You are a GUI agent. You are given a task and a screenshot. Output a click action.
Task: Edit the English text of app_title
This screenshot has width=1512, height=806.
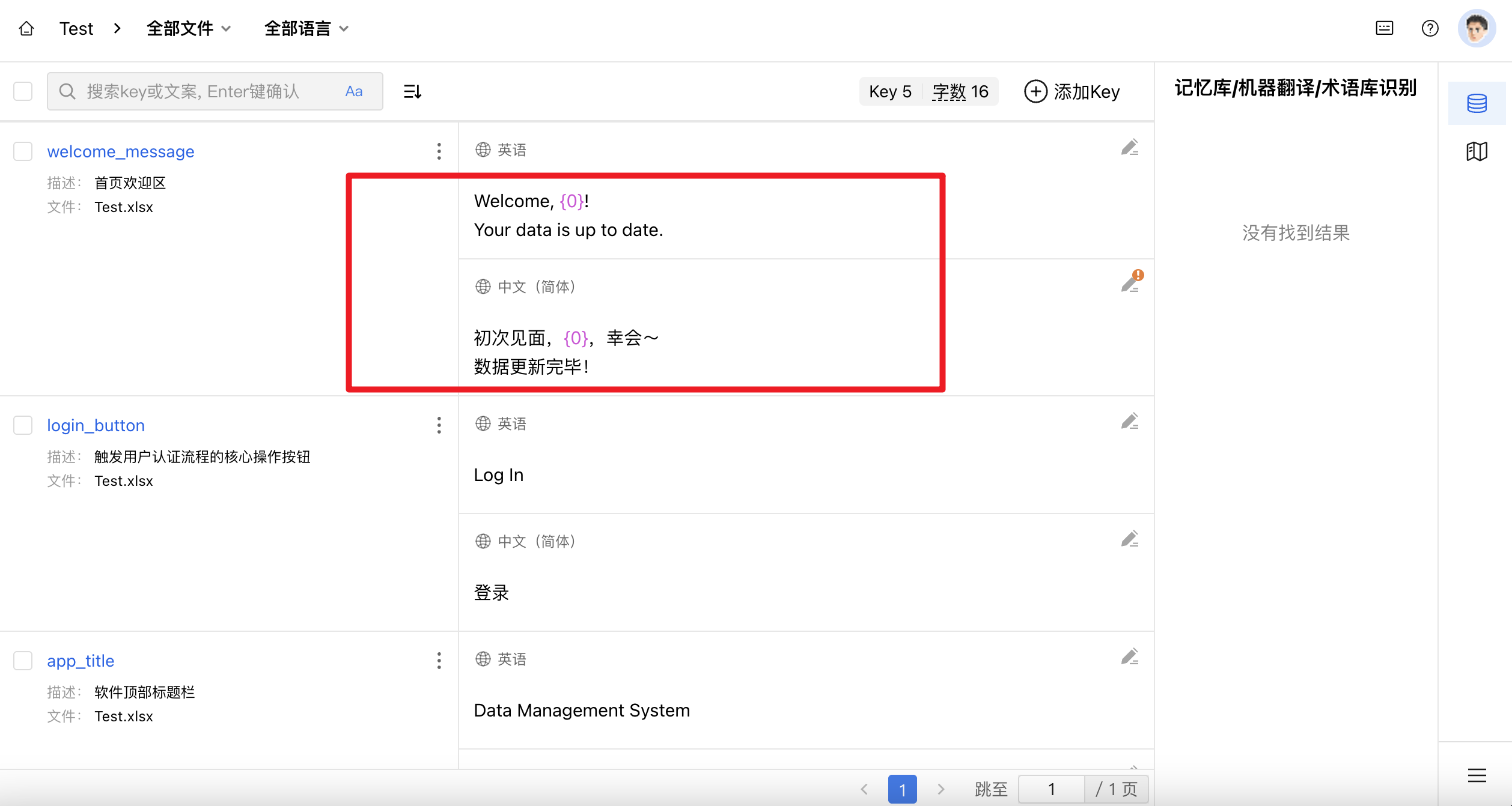(1130, 657)
